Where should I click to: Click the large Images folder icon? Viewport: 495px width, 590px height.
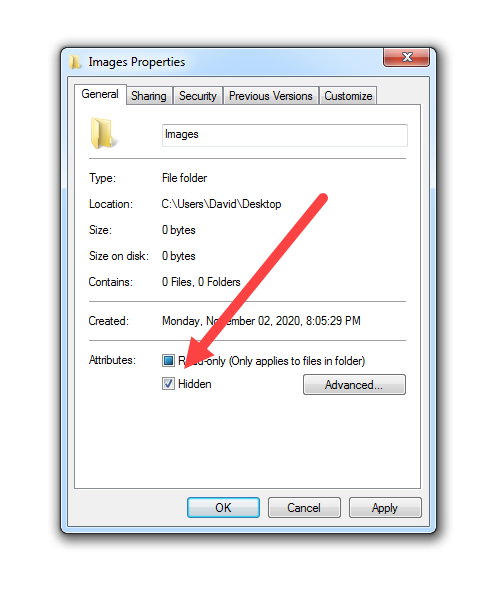(102, 133)
